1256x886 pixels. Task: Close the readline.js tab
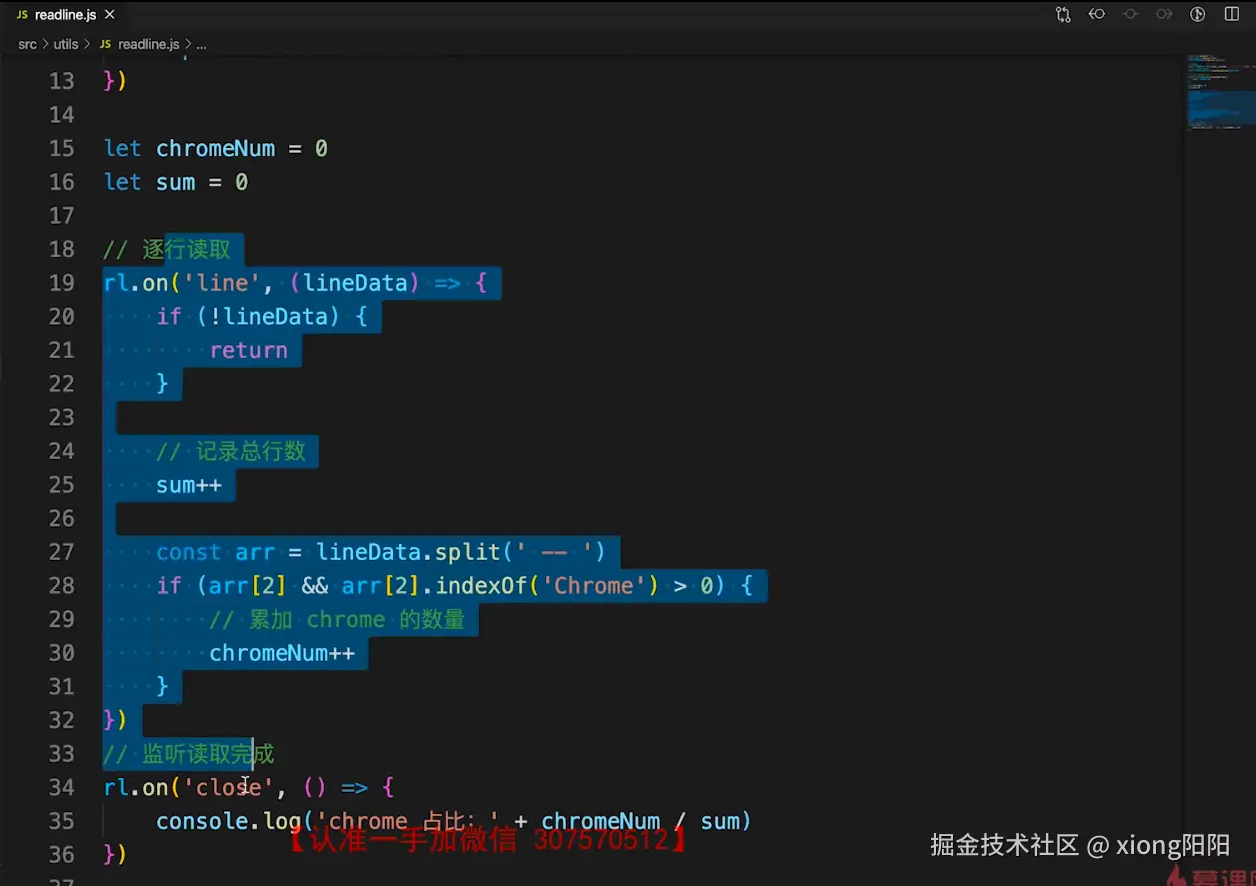(x=110, y=15)
